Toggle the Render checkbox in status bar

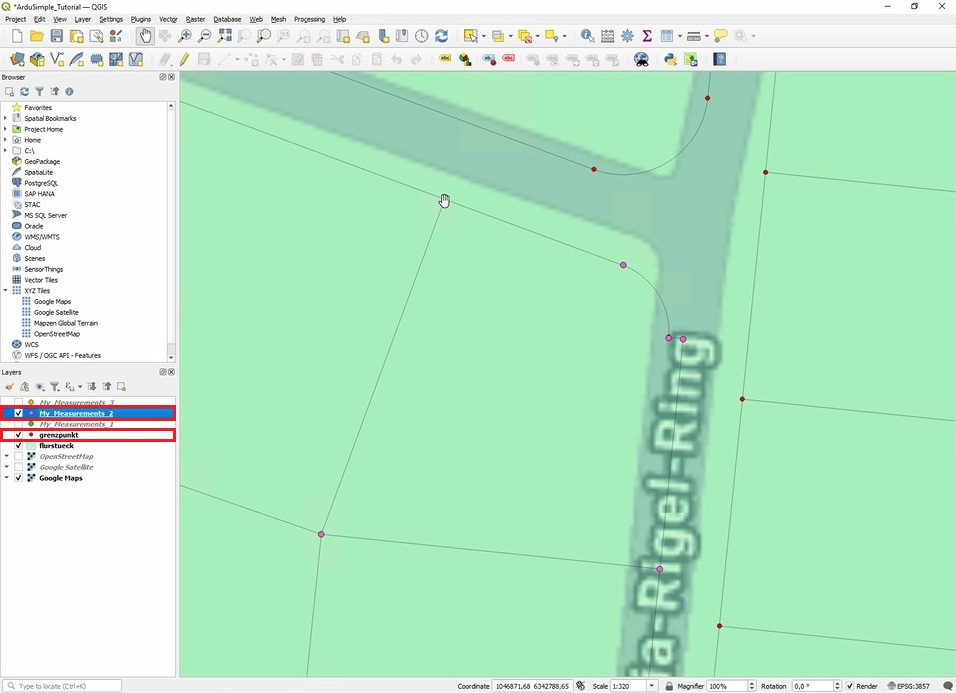(850, 686)
